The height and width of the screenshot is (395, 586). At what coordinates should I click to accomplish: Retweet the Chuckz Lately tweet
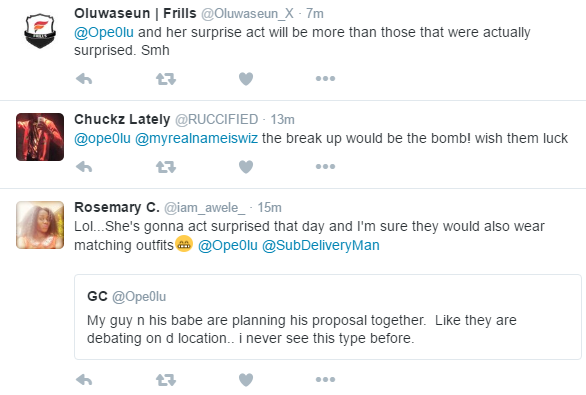tap(166, 167)
